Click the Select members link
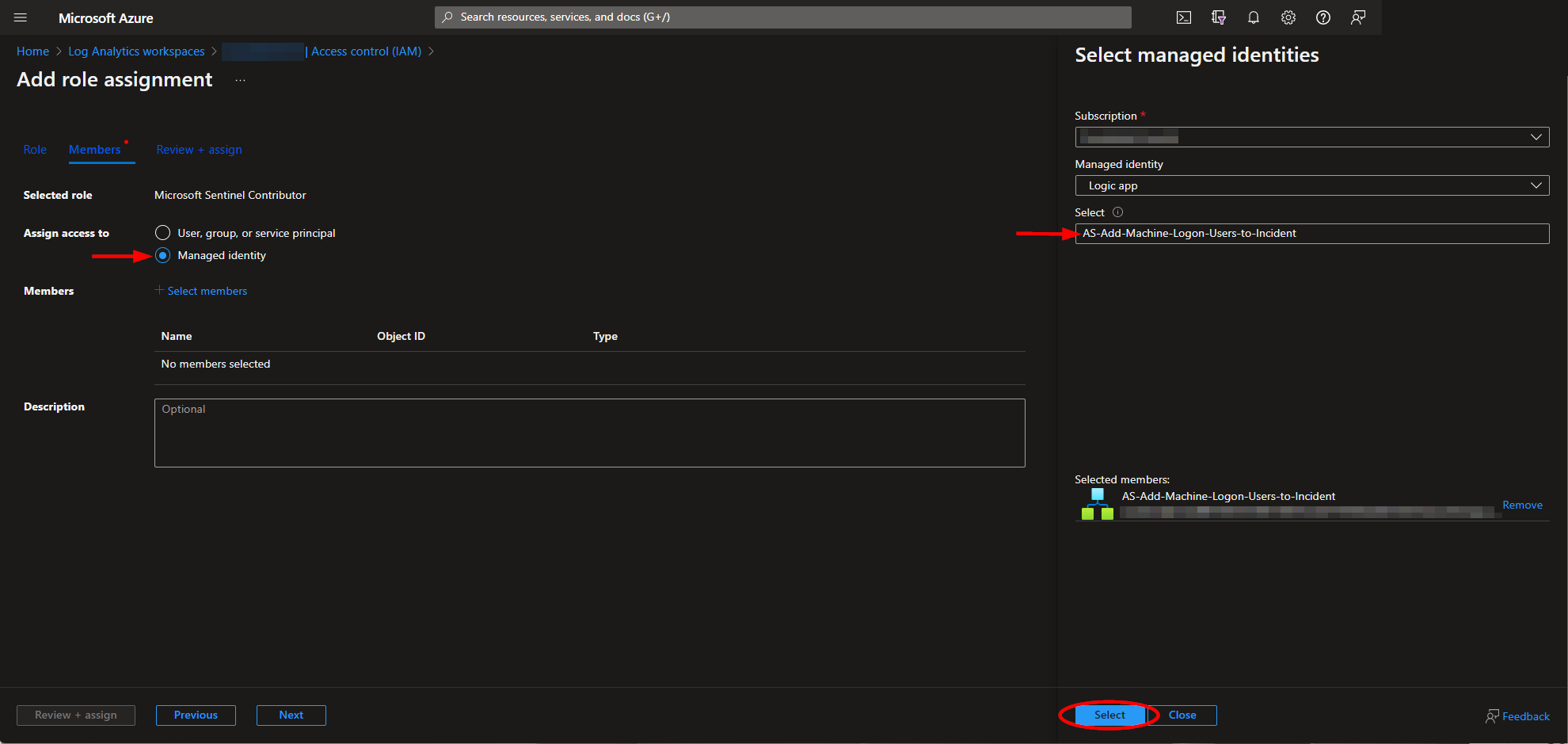Screen dimensions: 1568x744 (x=207, y=291)
